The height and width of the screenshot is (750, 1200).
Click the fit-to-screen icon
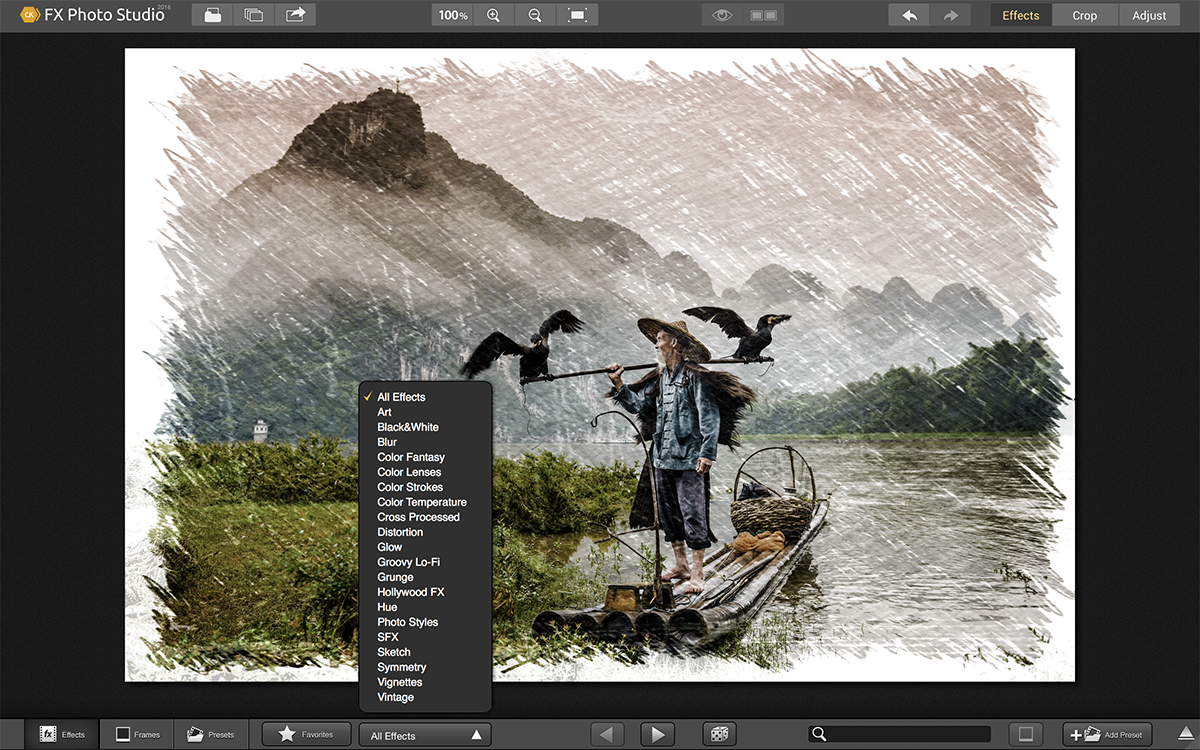tap(577, 15)
